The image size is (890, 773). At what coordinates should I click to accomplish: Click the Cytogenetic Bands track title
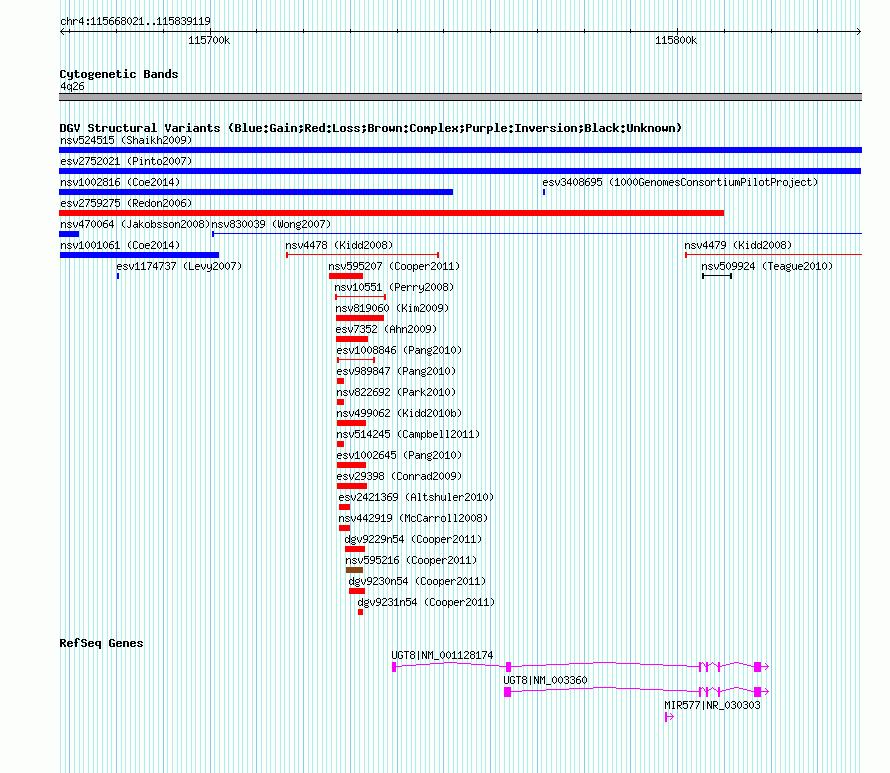[x=119, y=74]
